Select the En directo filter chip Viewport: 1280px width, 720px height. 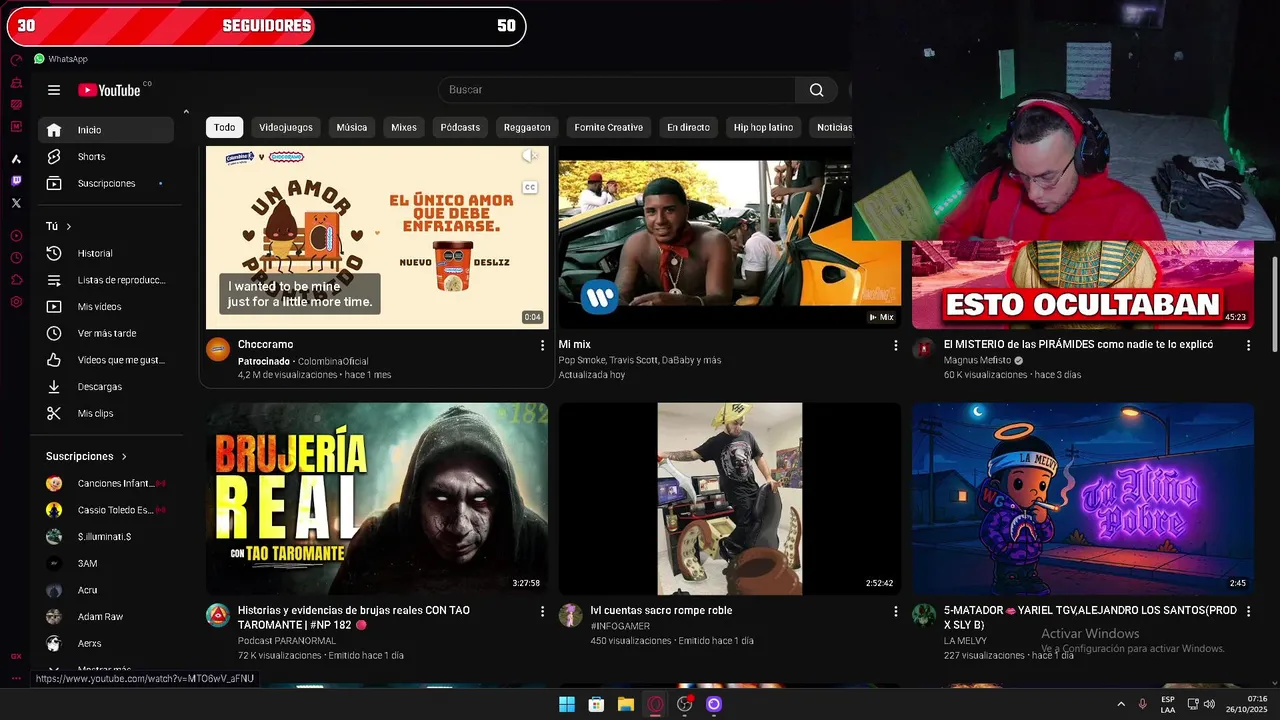(x=689, y=128)
